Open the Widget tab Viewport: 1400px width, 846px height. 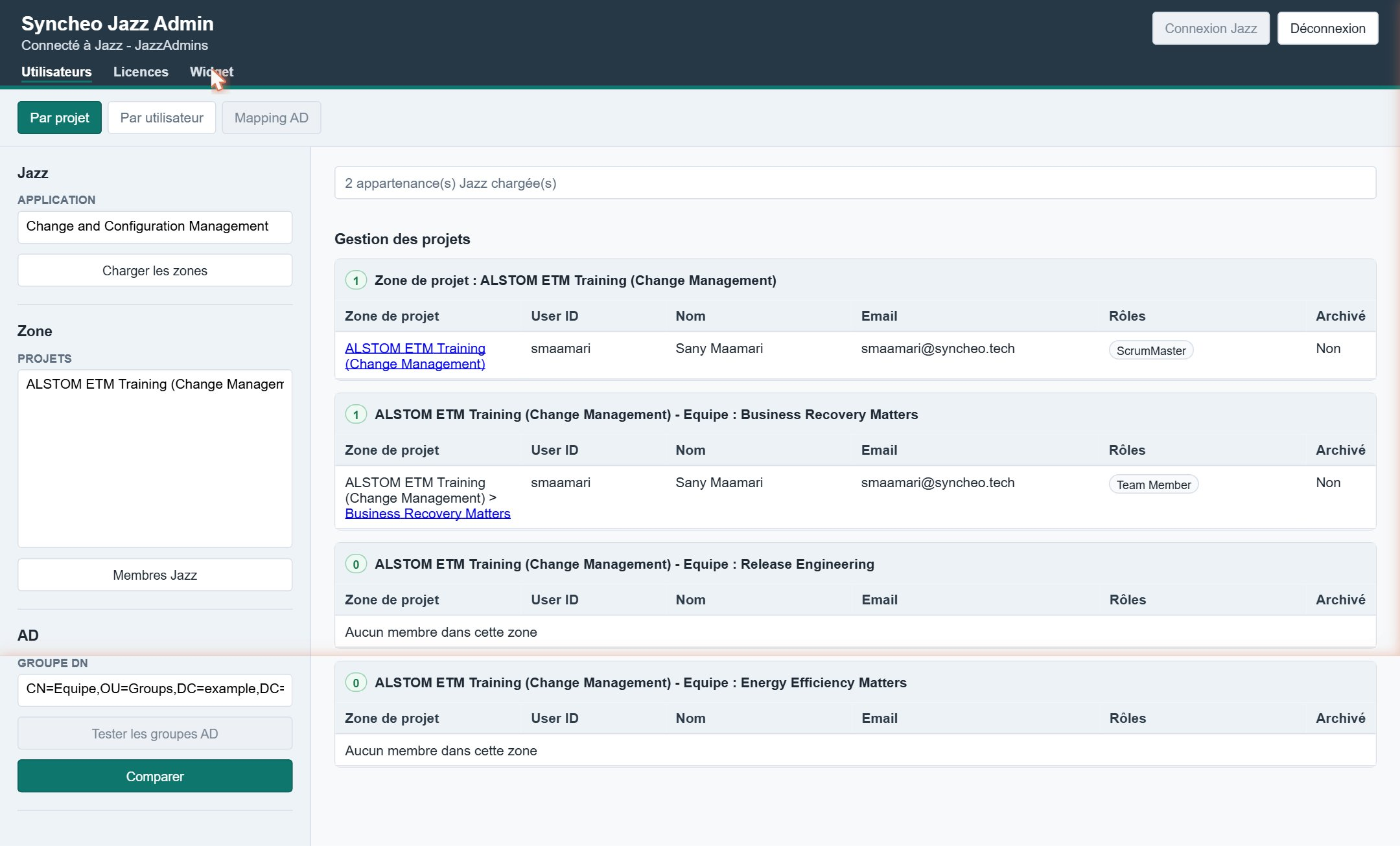(211, 72)
